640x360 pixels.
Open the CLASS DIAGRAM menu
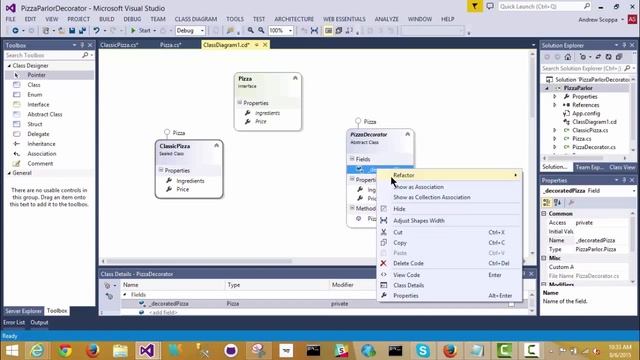196,19
